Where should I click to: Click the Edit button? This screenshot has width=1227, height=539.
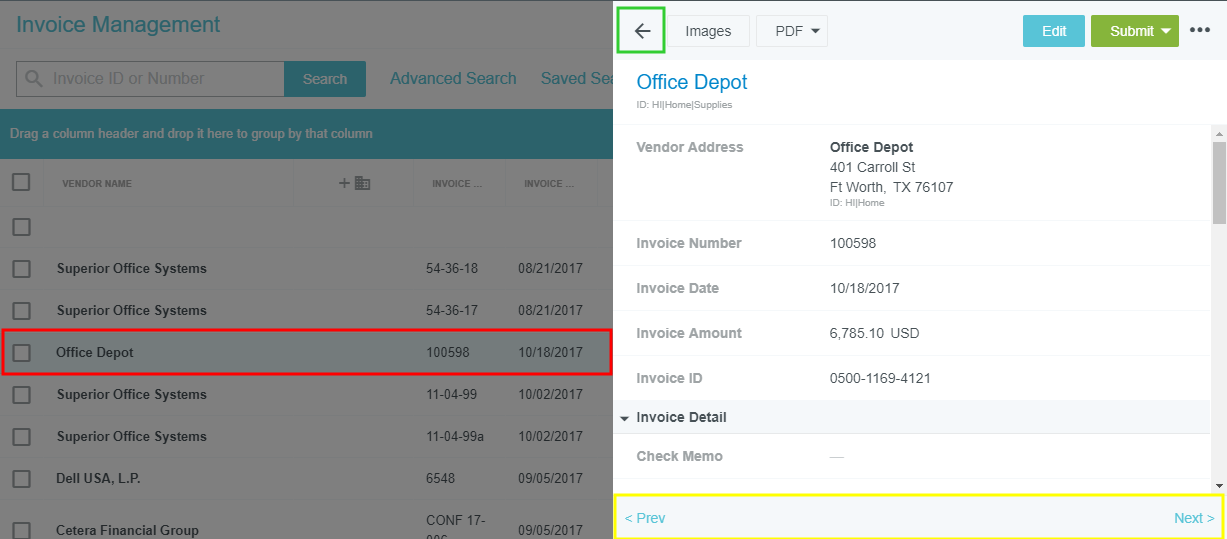click(1053, 31)
